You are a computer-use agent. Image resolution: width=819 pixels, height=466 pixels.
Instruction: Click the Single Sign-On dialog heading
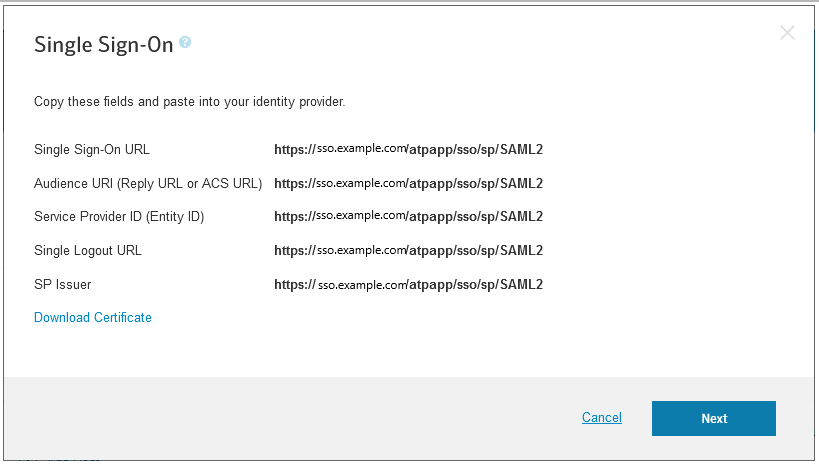104,45
